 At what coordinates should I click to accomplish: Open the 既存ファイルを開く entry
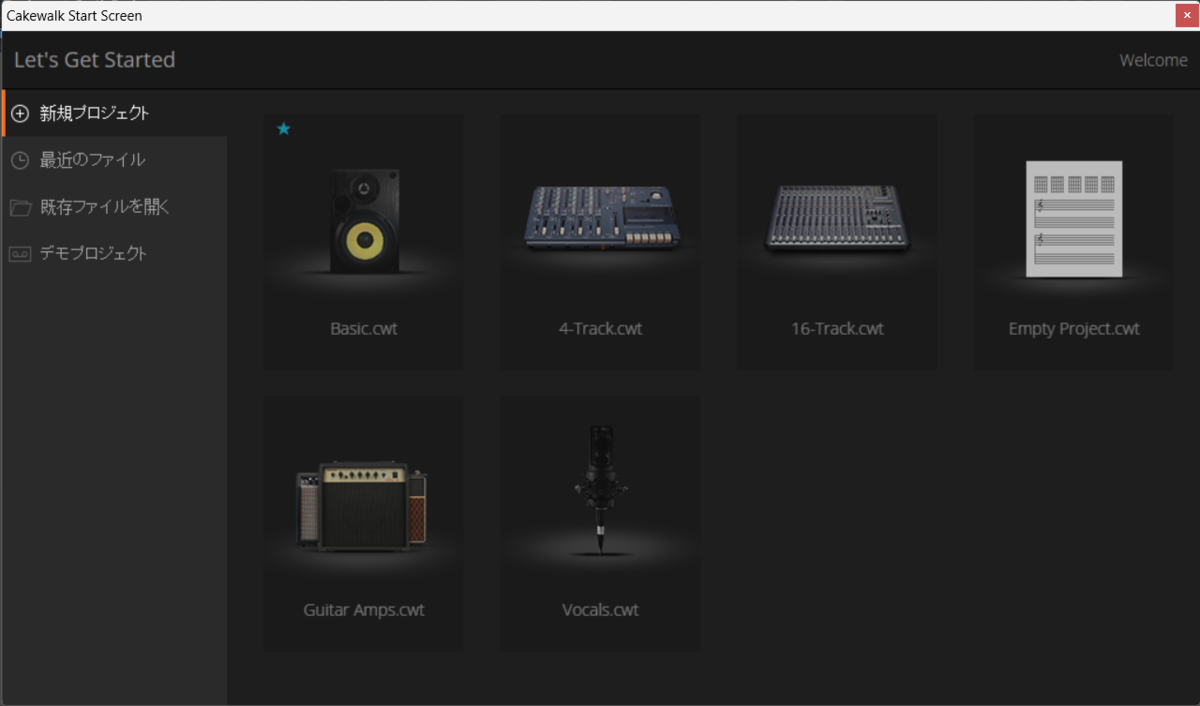[x=115, y=207]
